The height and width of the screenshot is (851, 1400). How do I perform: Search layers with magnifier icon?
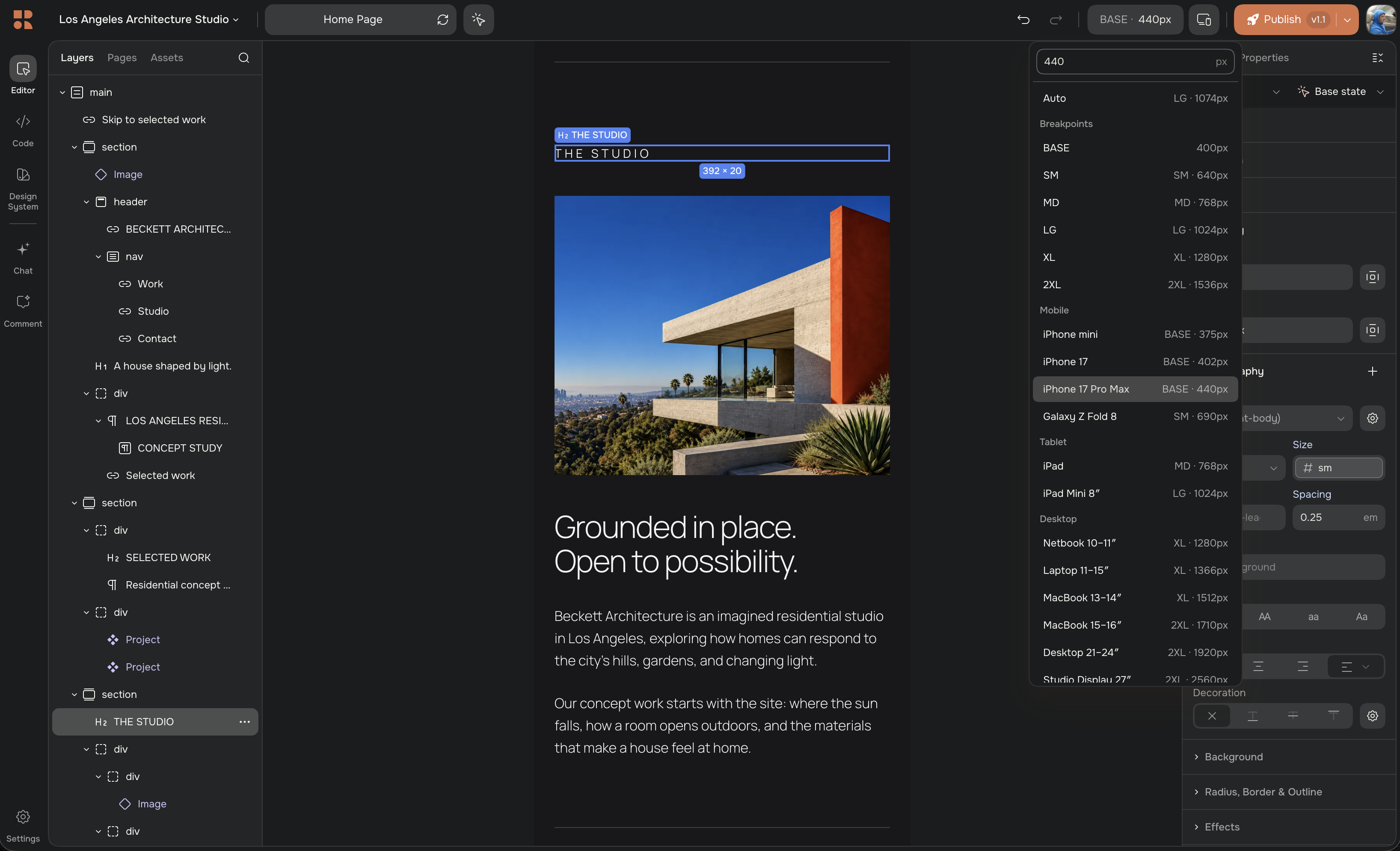(244, 57)
